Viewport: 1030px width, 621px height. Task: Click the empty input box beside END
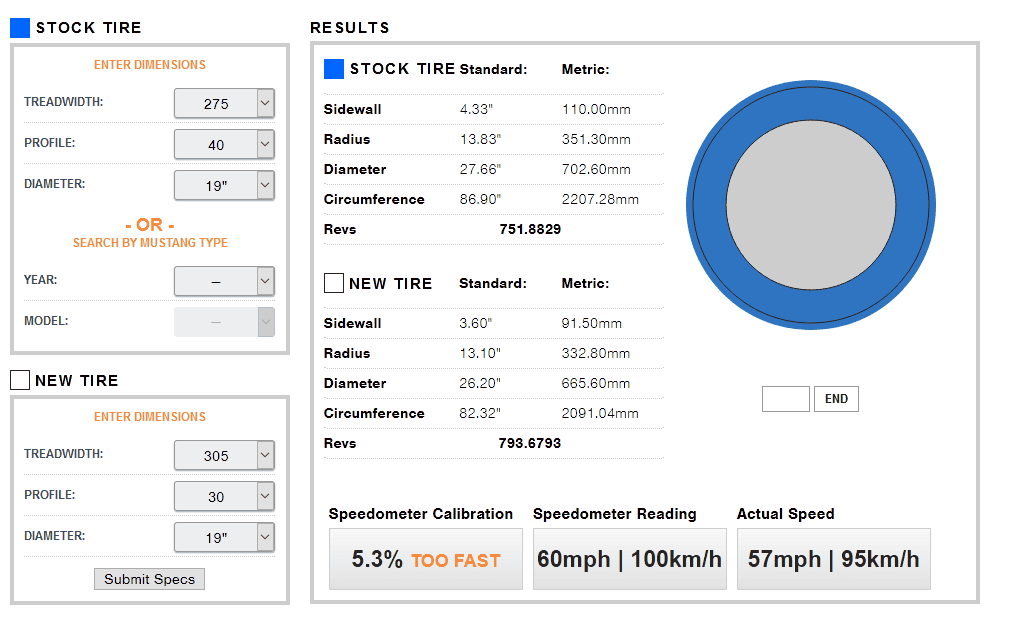pyautogui.click(x=786, y=399)
